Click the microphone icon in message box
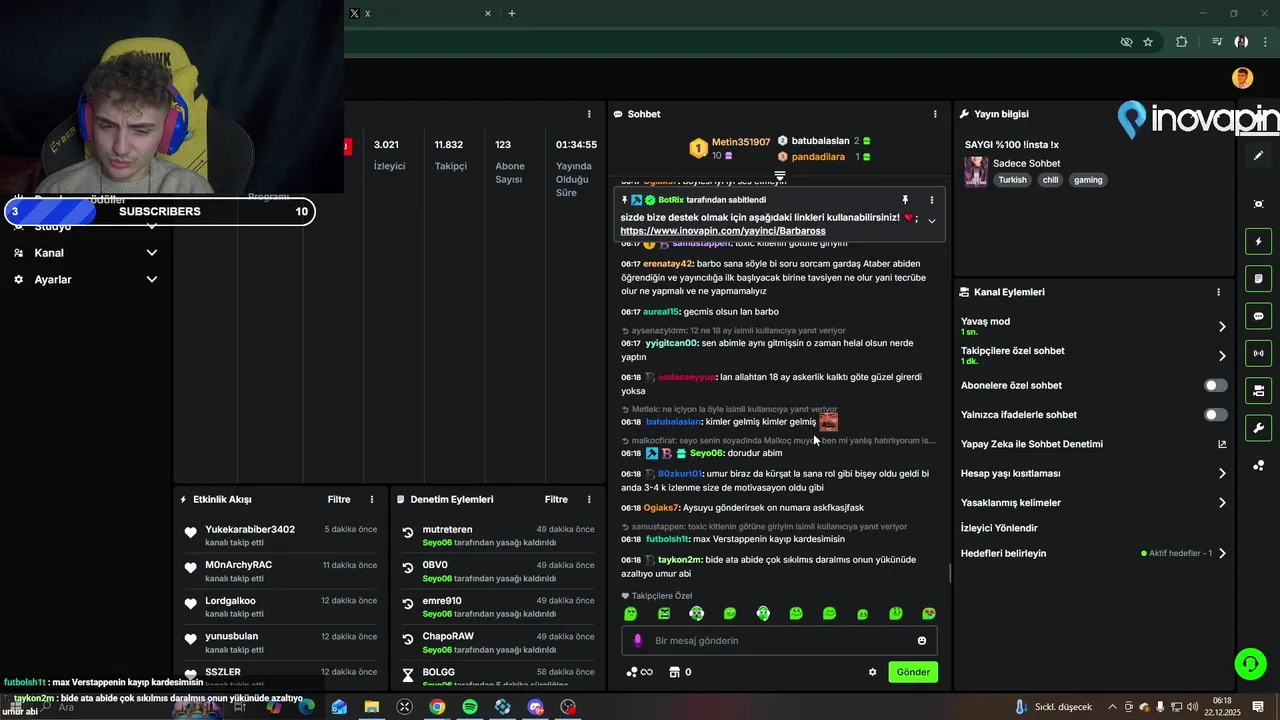The width and height of the screenshot is (1280, 720). (x=638, y=641)
